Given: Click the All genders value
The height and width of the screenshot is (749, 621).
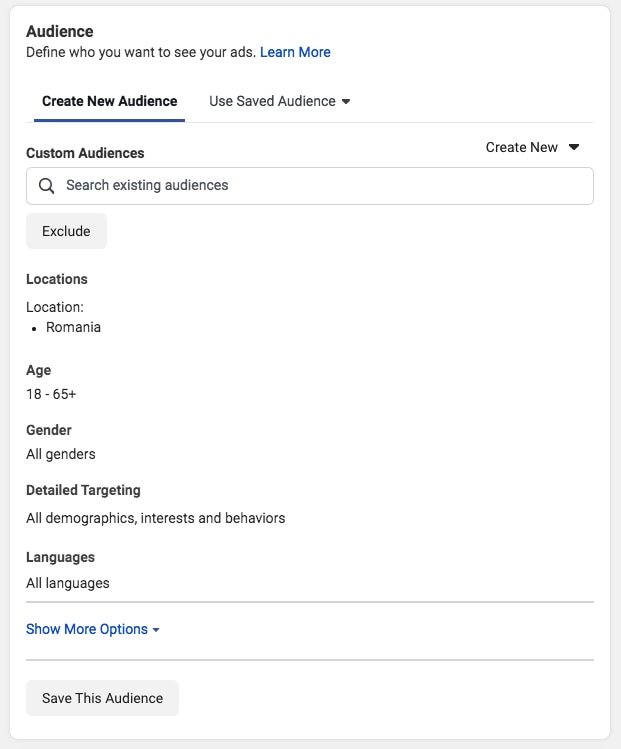Looking at the screenshot, I should click(61, 454).
